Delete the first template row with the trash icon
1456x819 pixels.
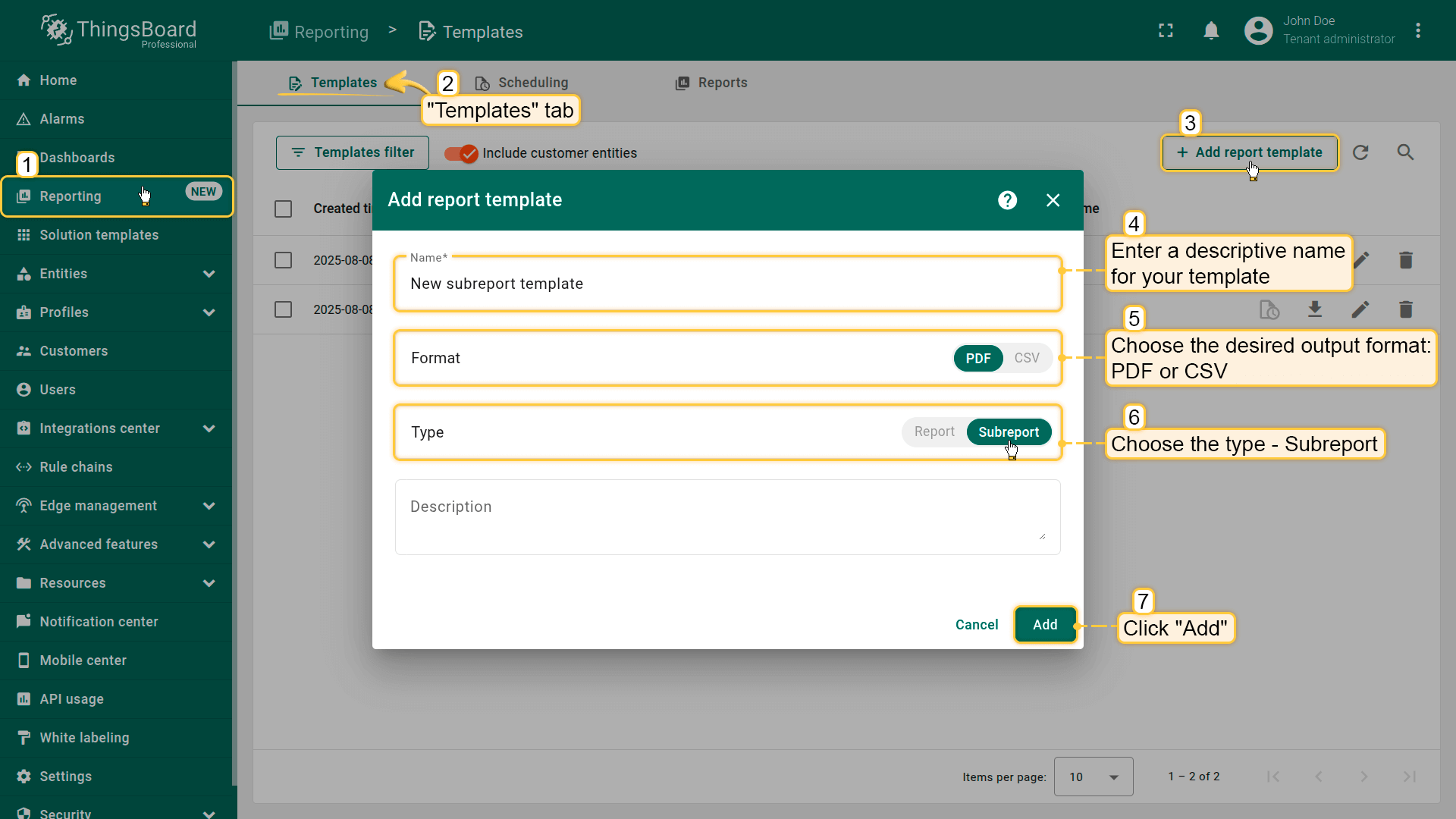point(1405,260)
